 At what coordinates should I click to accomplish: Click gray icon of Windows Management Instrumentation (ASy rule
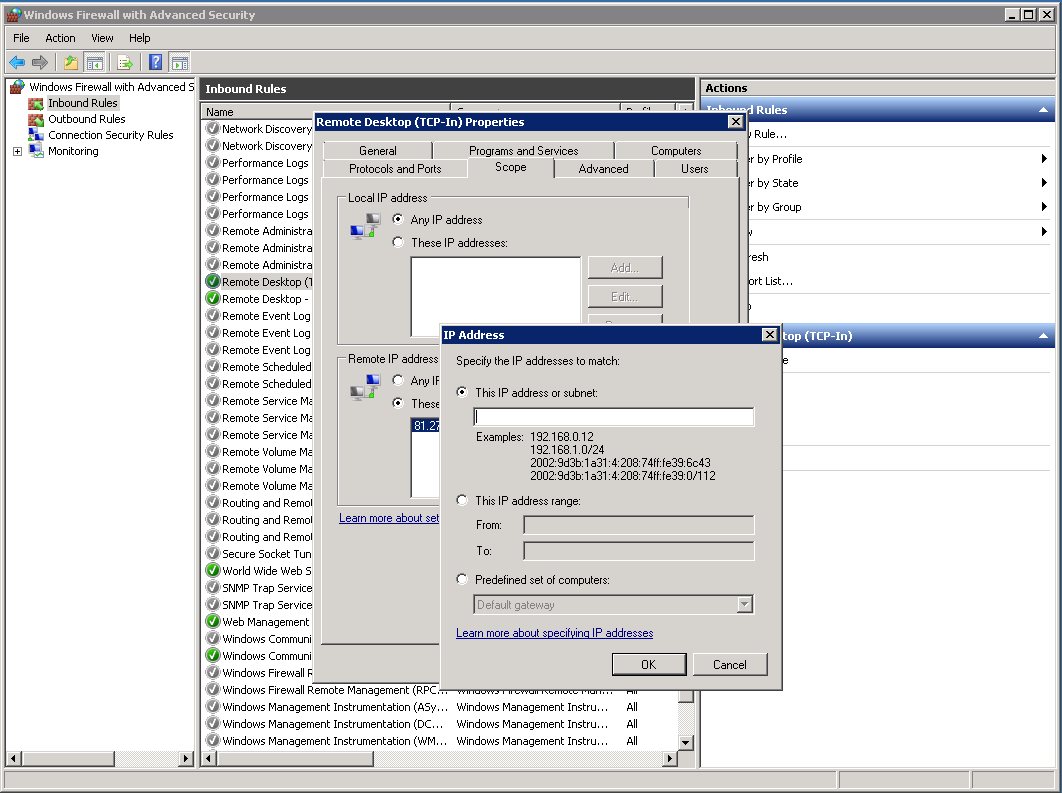coord(213,706)
